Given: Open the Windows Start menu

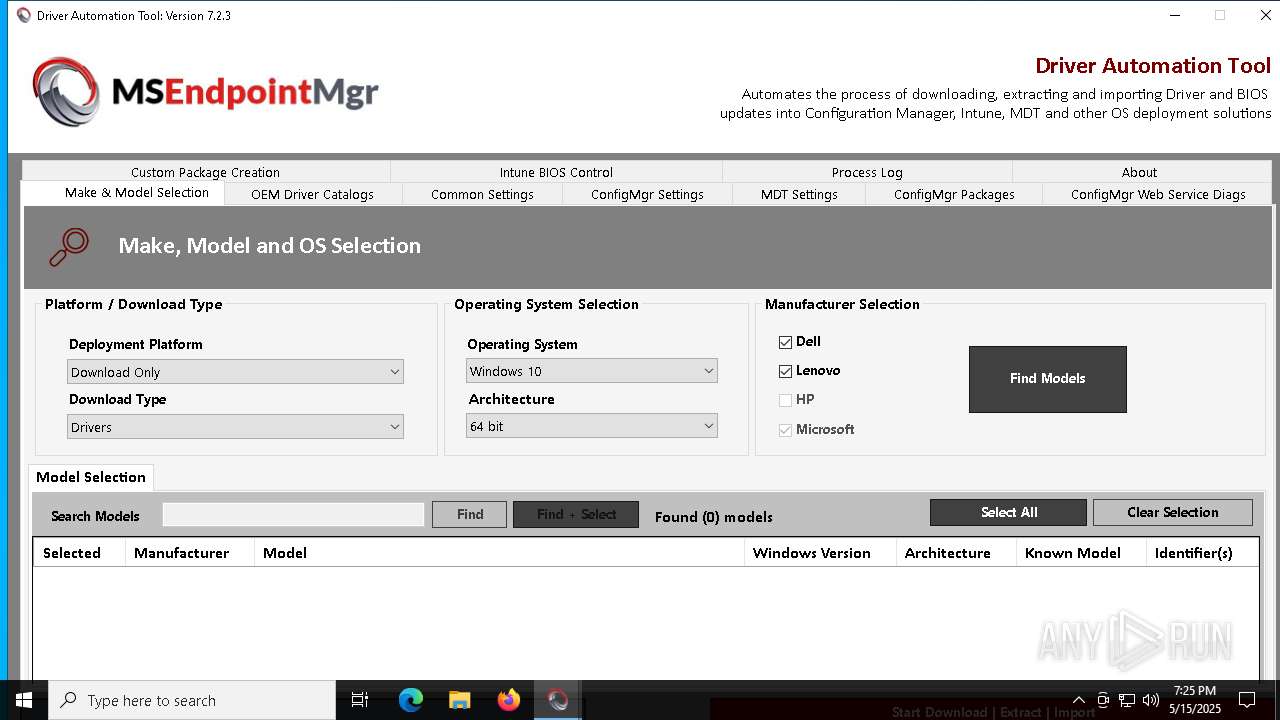Looking at the screenshot, I should pos(24,700).
